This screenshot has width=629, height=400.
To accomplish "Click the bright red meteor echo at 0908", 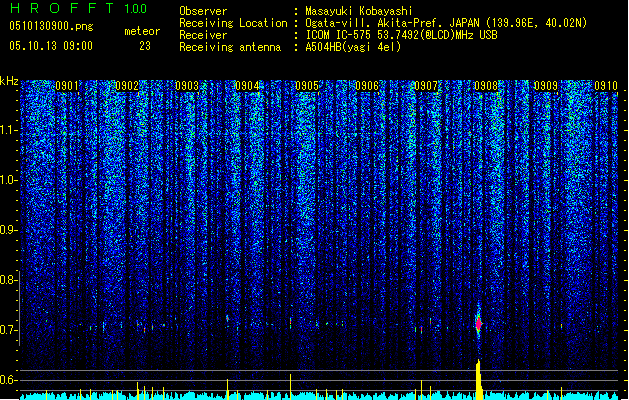I will coord(478,323).
